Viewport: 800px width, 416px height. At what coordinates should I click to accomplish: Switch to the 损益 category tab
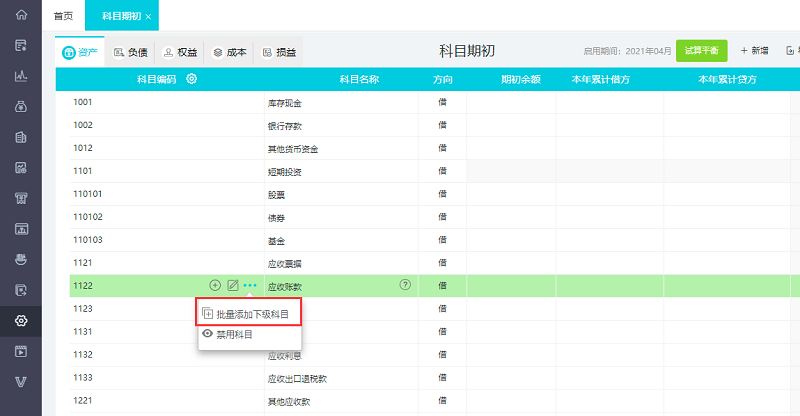[279, 52]
